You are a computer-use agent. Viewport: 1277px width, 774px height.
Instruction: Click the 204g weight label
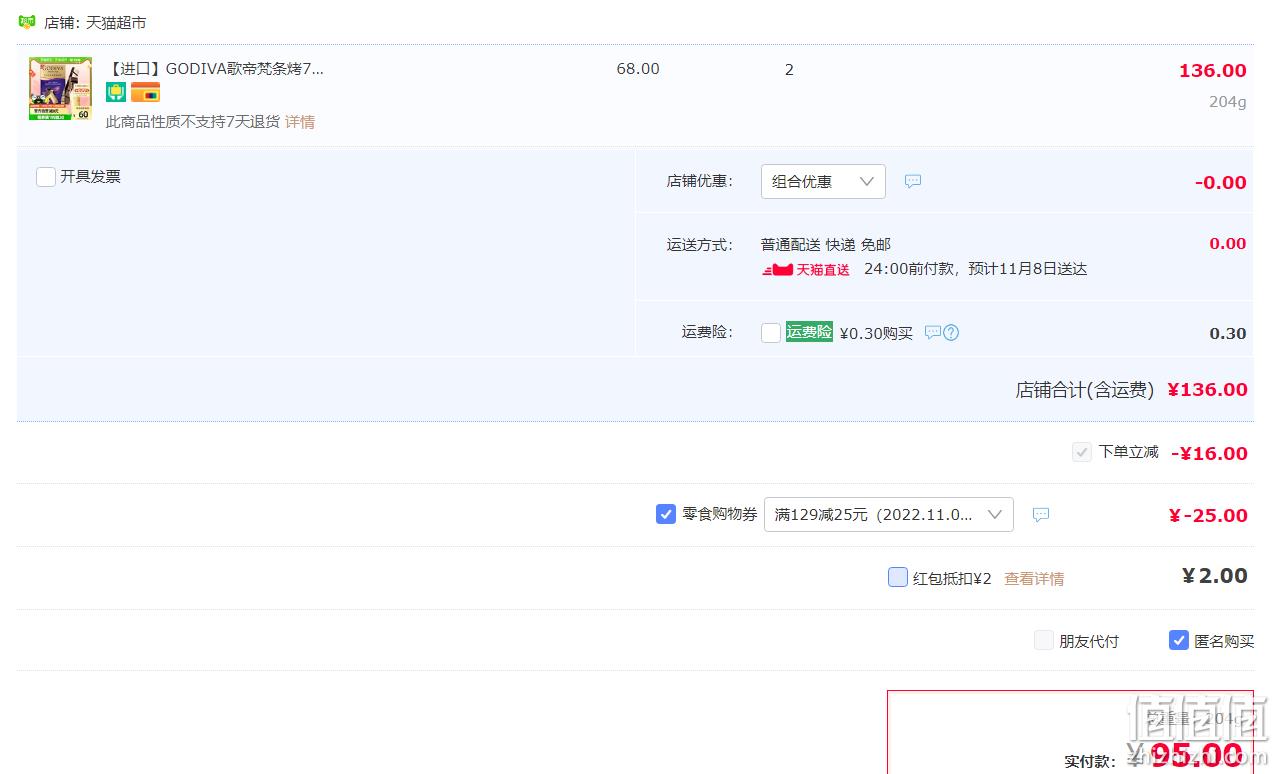(x=1227, y=102)
